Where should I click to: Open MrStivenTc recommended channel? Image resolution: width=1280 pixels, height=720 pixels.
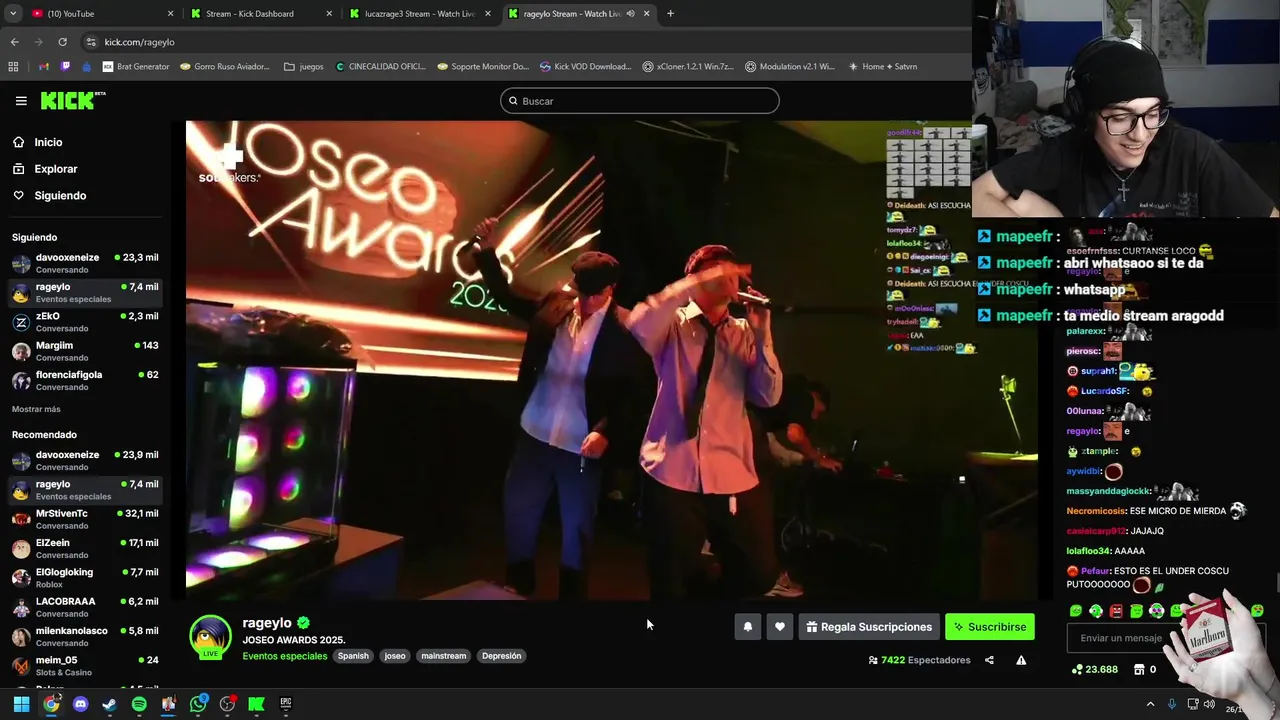point(85,519)
